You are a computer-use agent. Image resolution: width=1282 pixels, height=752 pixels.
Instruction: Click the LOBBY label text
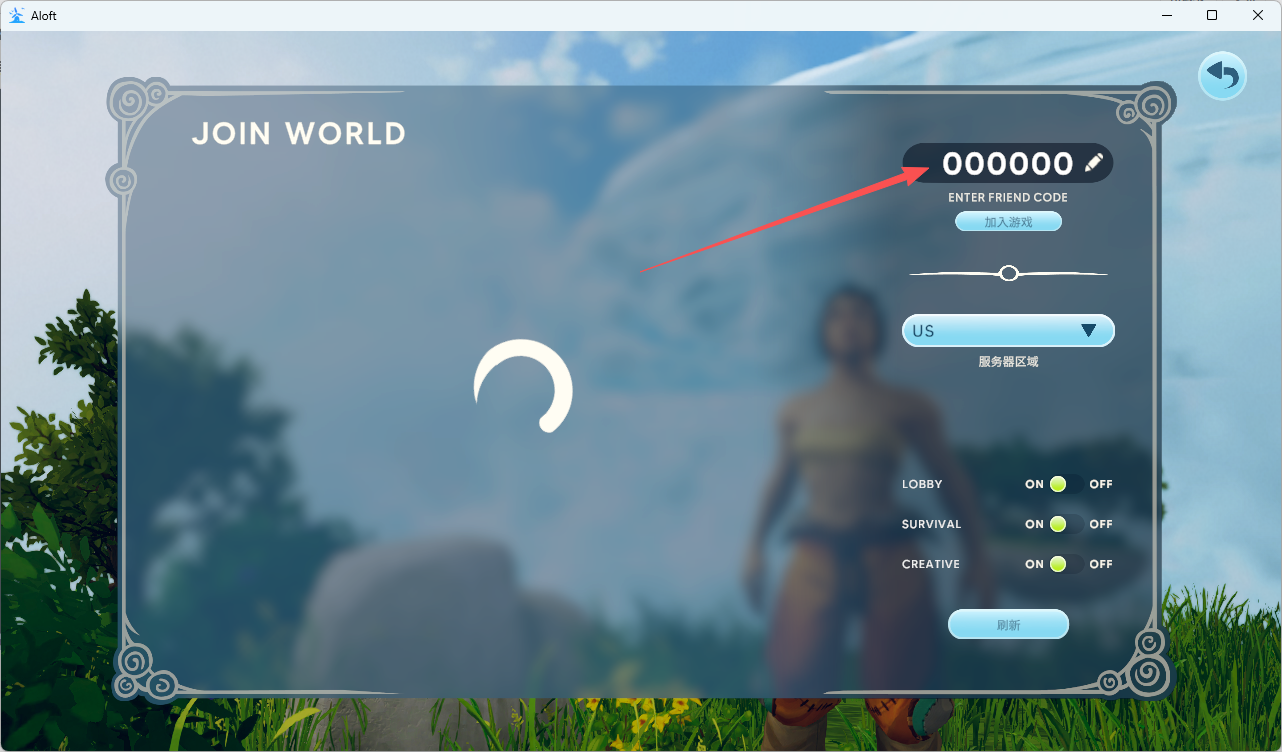pyautogui.click(x=922, y=484)
